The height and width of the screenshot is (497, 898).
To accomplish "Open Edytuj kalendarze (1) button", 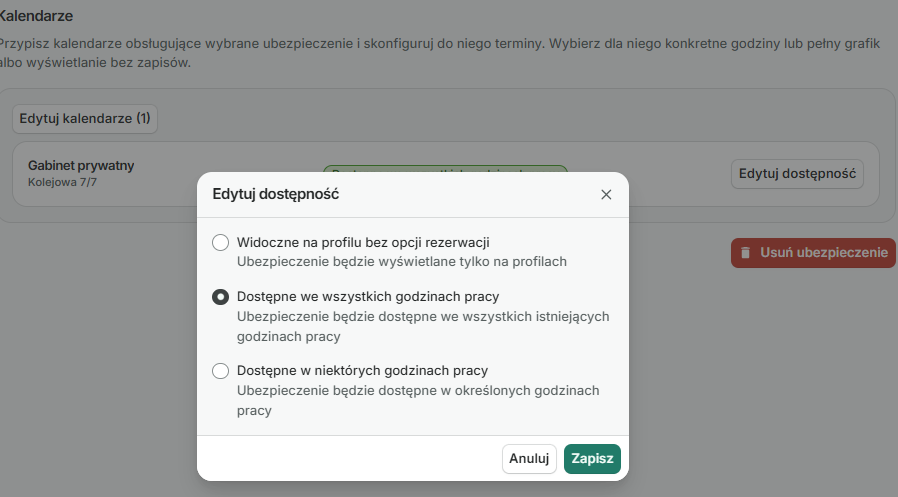I will pyautogui.click(x=85, y=119).
